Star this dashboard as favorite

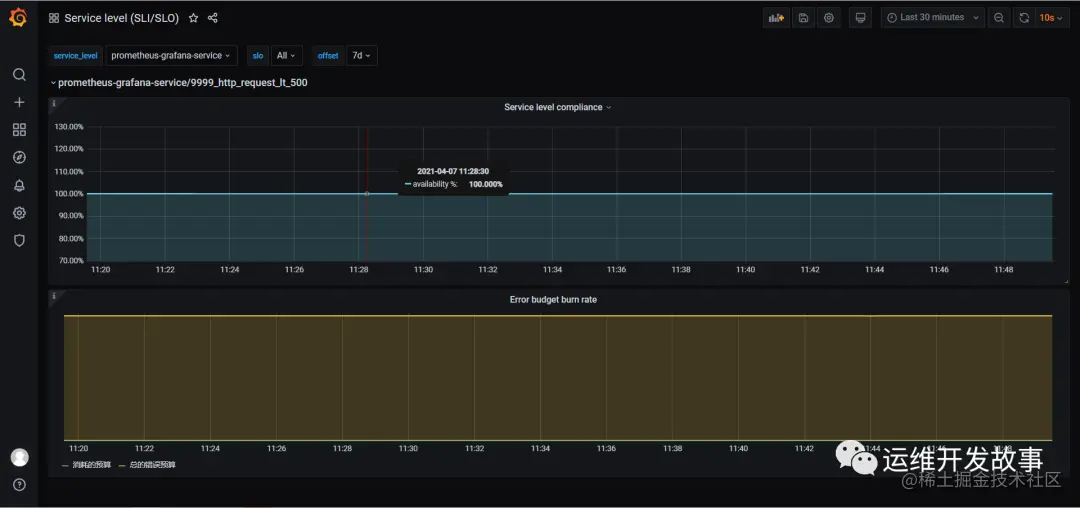[x=194, y=19]
